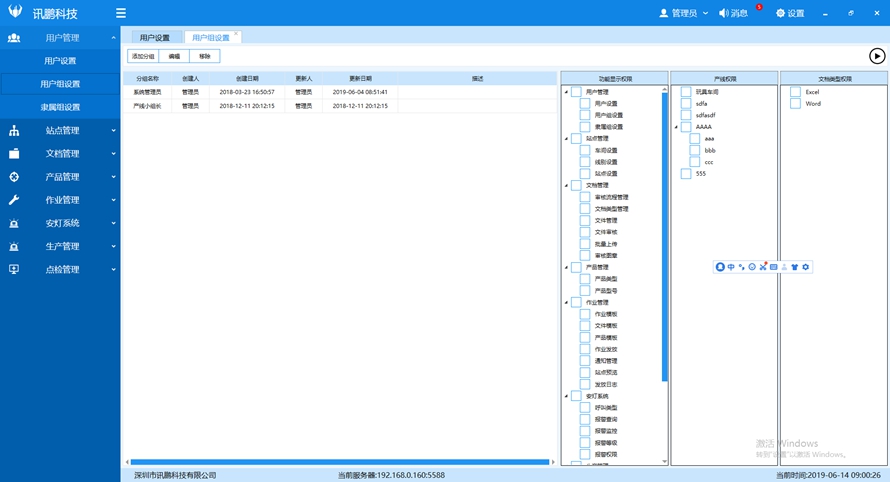Click the 移除 button

205,56
